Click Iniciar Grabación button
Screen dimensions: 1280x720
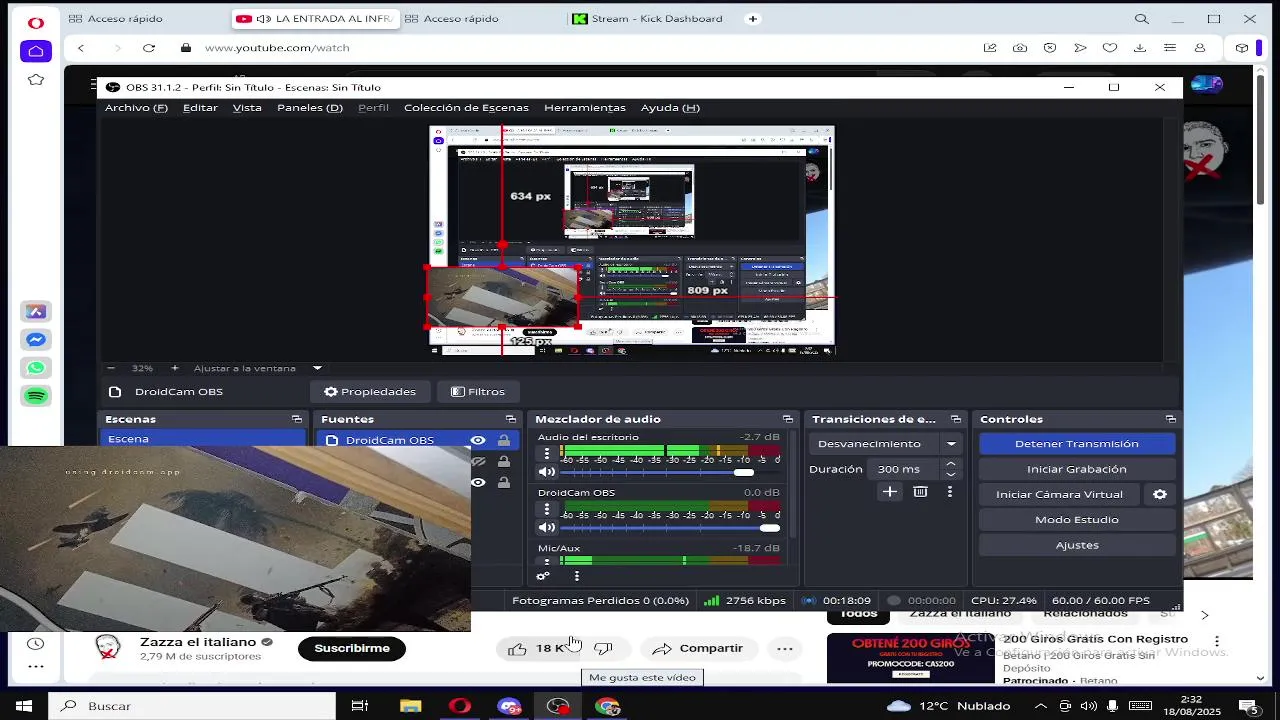pyautogui.click(x=1077, y=469)
